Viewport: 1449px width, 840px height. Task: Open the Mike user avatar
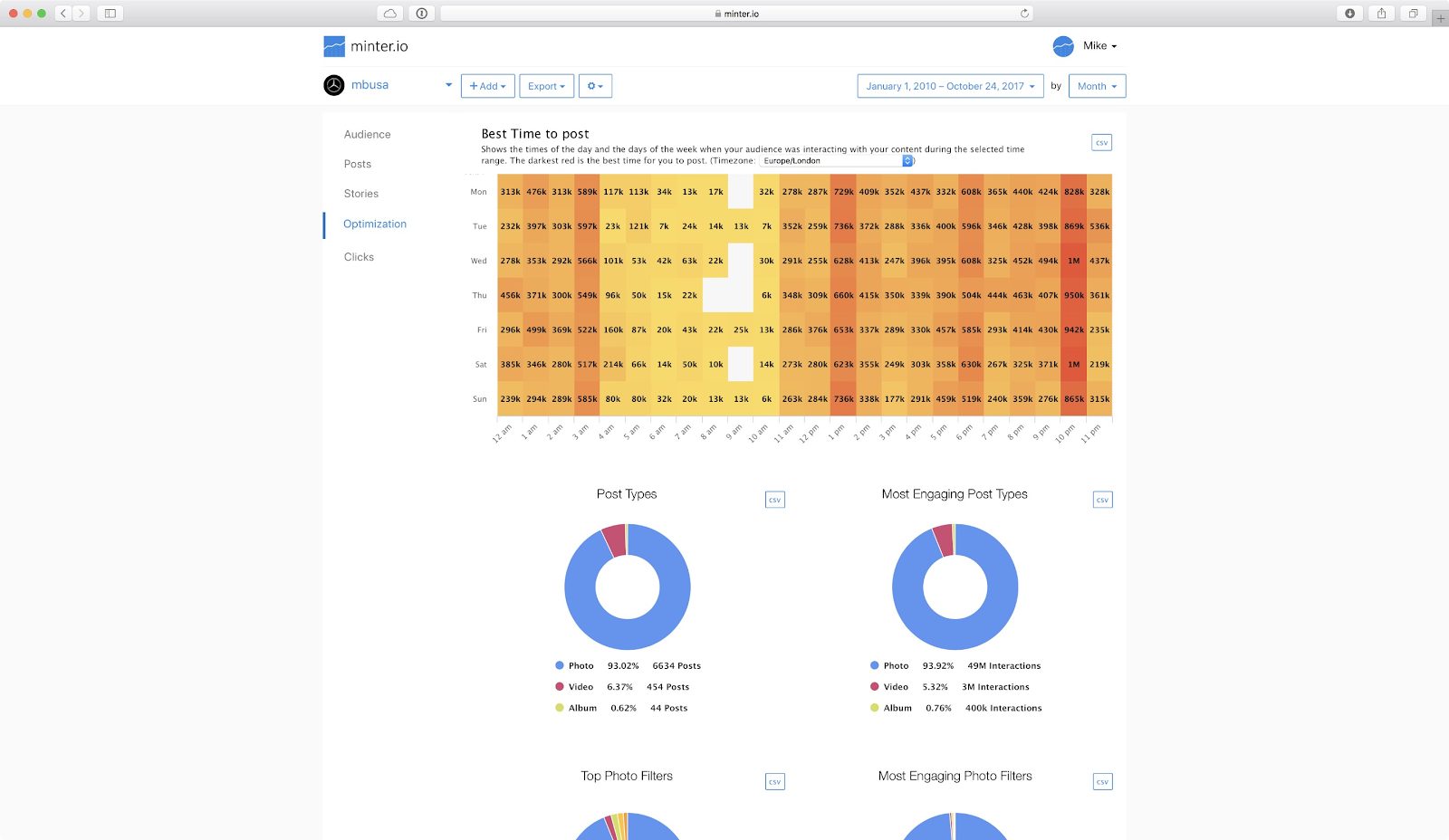click(1063, 46)
